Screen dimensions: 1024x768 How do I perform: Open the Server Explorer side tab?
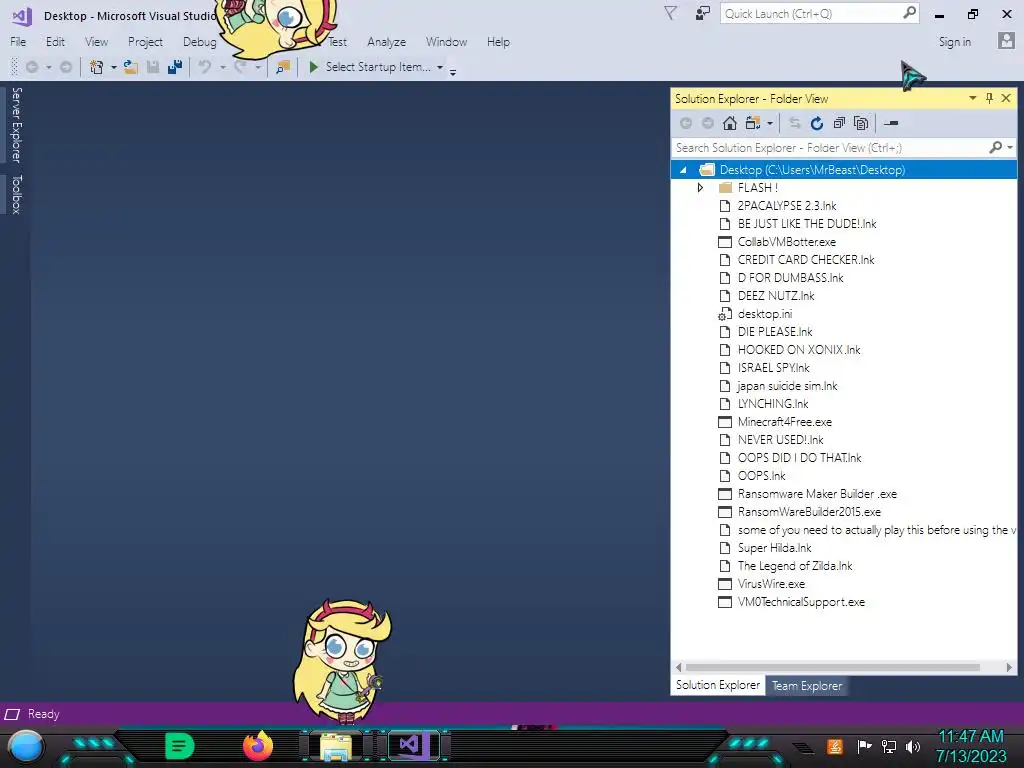[x=16, y=125]
